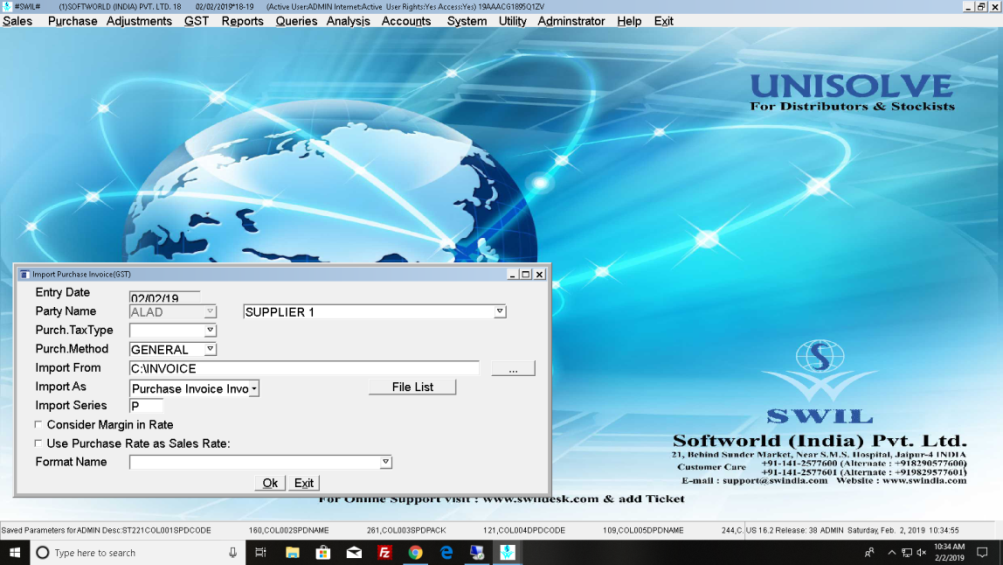Click the taskbar microphone icon

click(x=233, y=553)
